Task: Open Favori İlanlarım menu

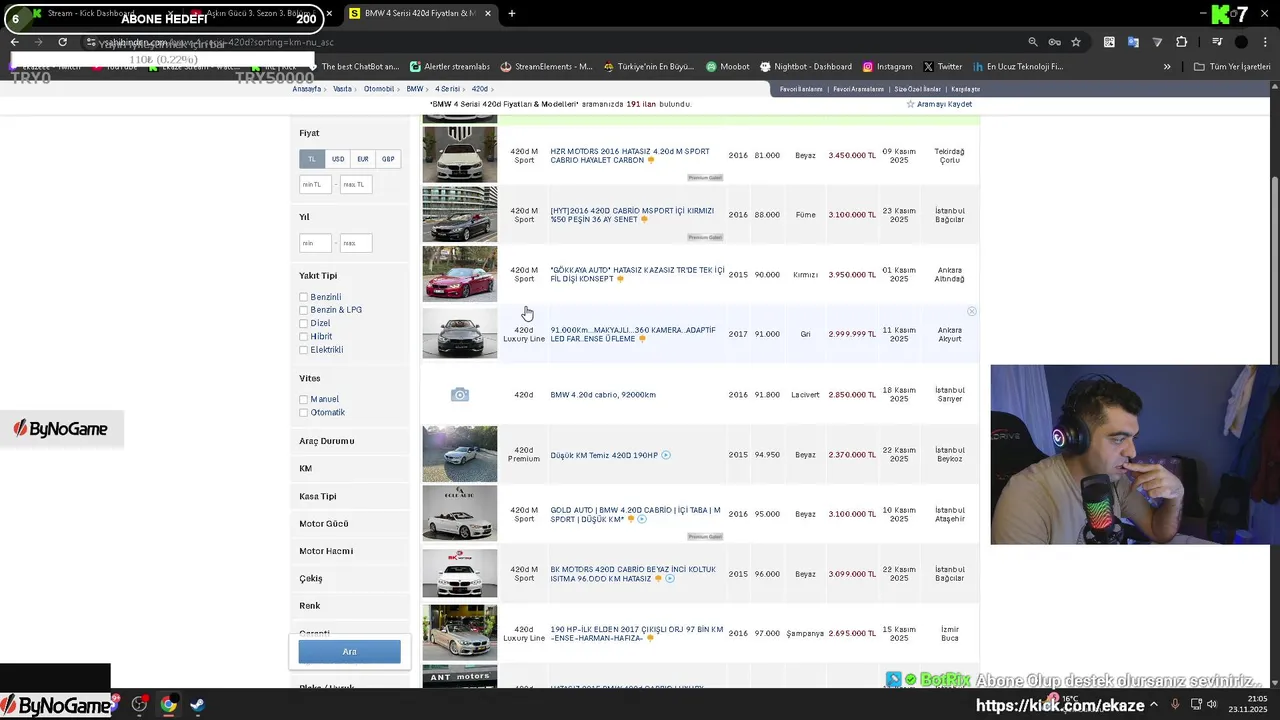Action: 801,89
